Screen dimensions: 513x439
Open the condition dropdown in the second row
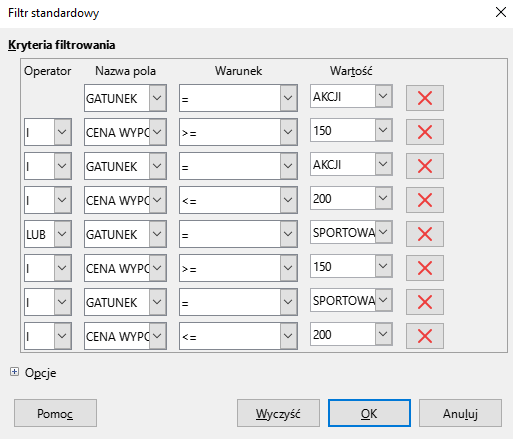tap(288, 132)
